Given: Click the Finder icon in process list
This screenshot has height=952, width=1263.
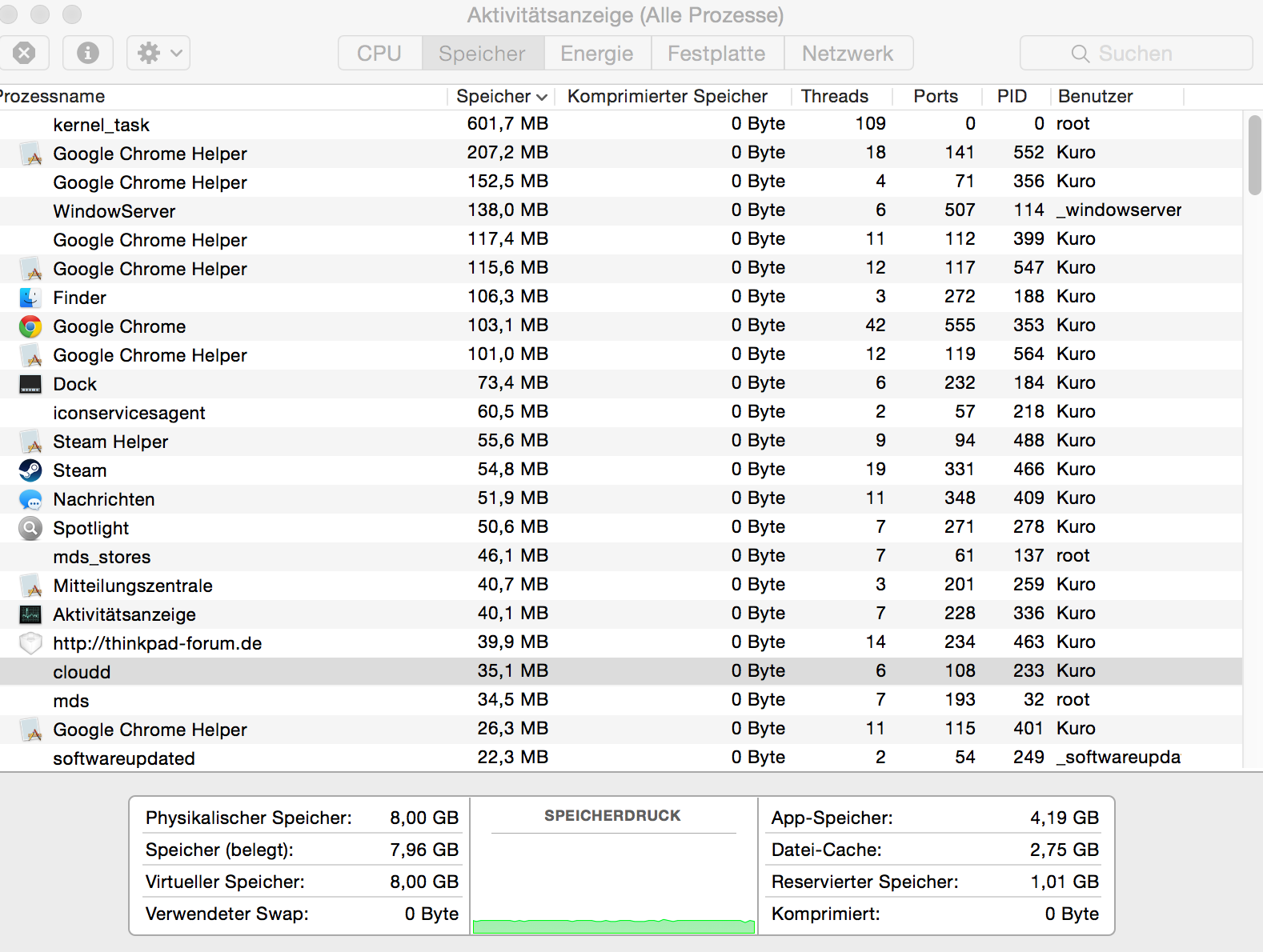Looking at the screenshot, I should pyautogui.click(x=30, y=298).
